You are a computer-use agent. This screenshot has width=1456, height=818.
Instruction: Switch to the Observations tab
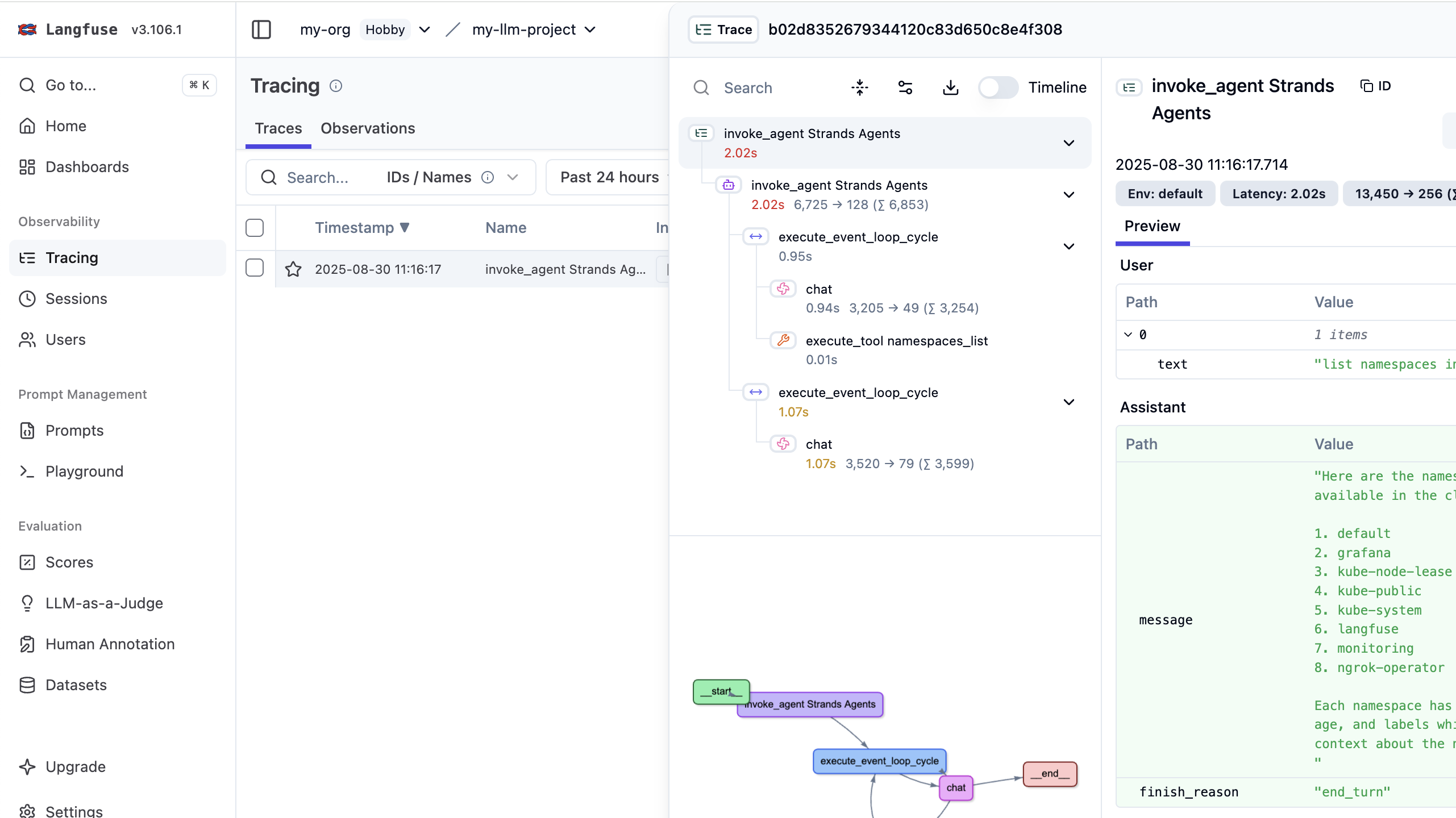pos(368,128)
